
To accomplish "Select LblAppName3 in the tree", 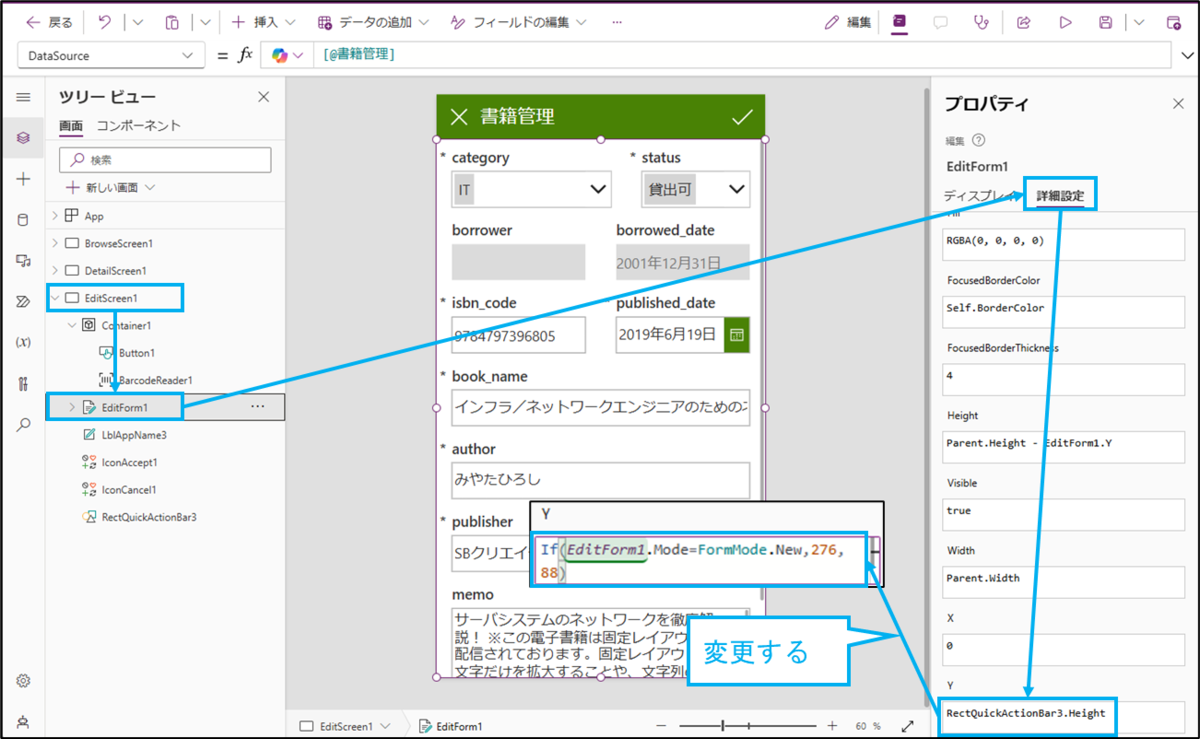I will [x=134, y=435].
